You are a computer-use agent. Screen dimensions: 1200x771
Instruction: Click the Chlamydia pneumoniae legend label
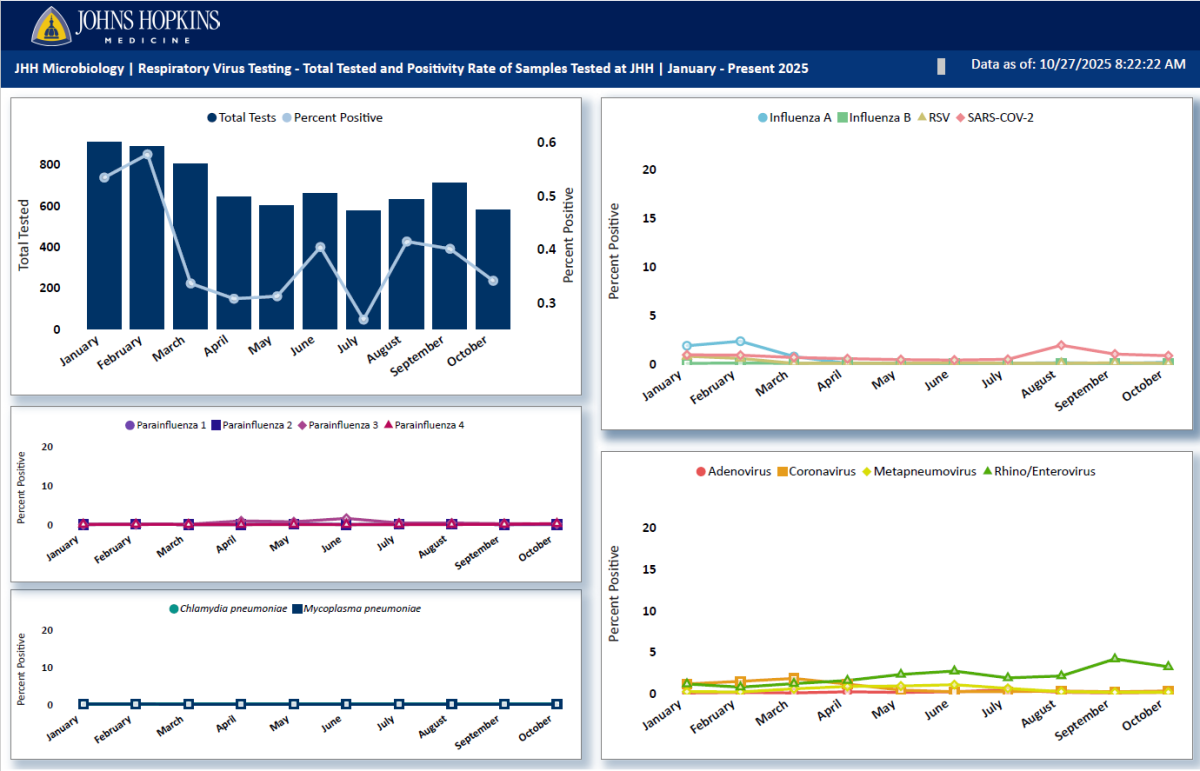pos(234,608)
